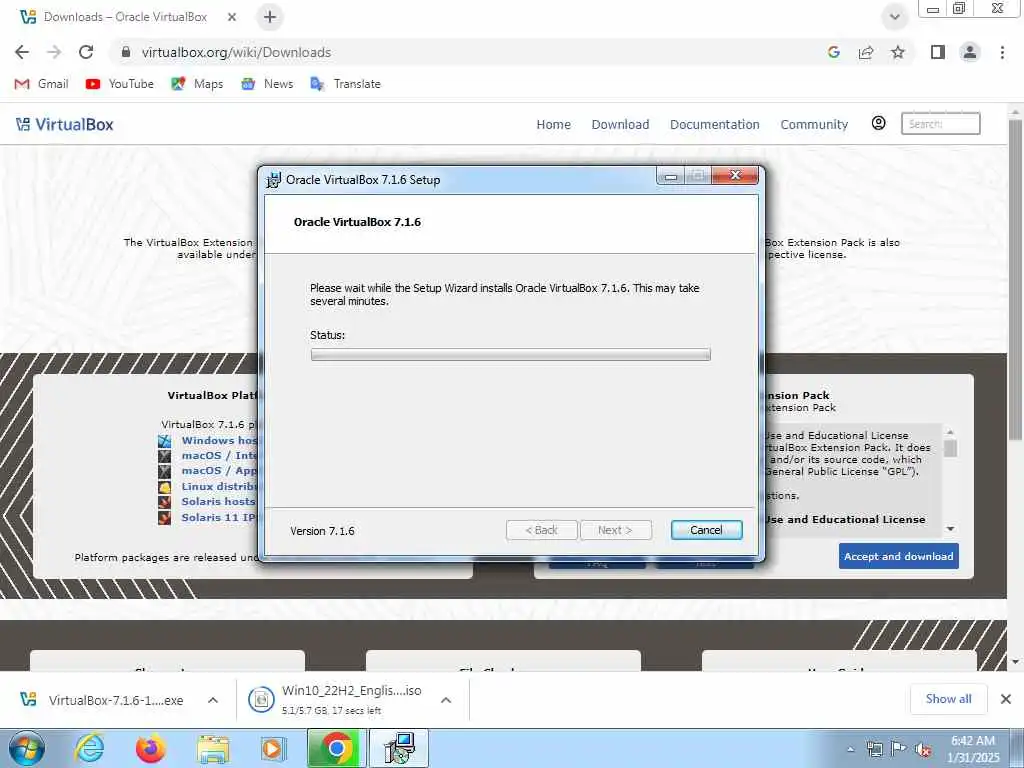Click the address bar URL
1024x768 pixels.
tap(236, 52)
